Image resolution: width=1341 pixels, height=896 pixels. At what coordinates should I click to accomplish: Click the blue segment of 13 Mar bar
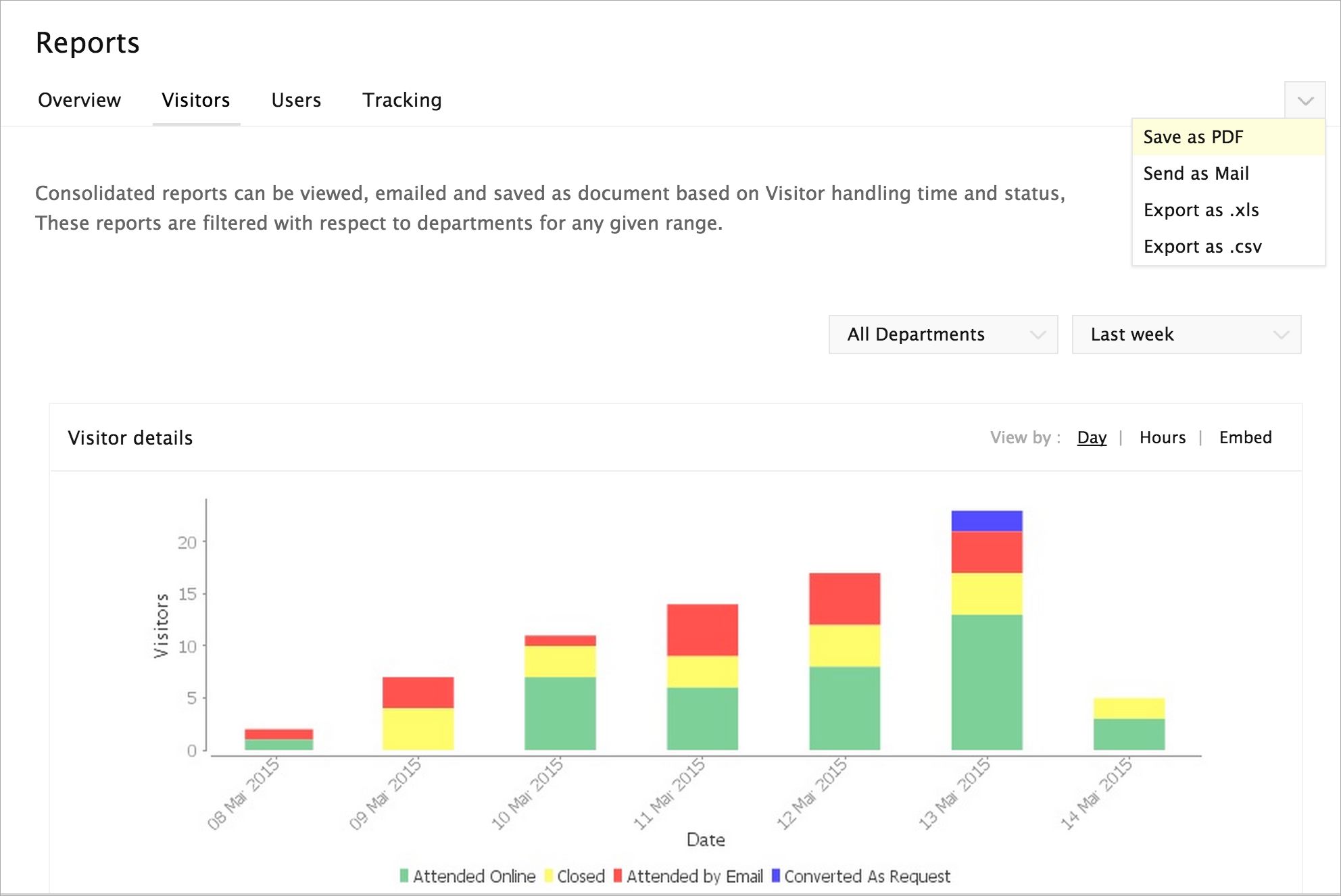pyautogui.click(x=986, y=521)
